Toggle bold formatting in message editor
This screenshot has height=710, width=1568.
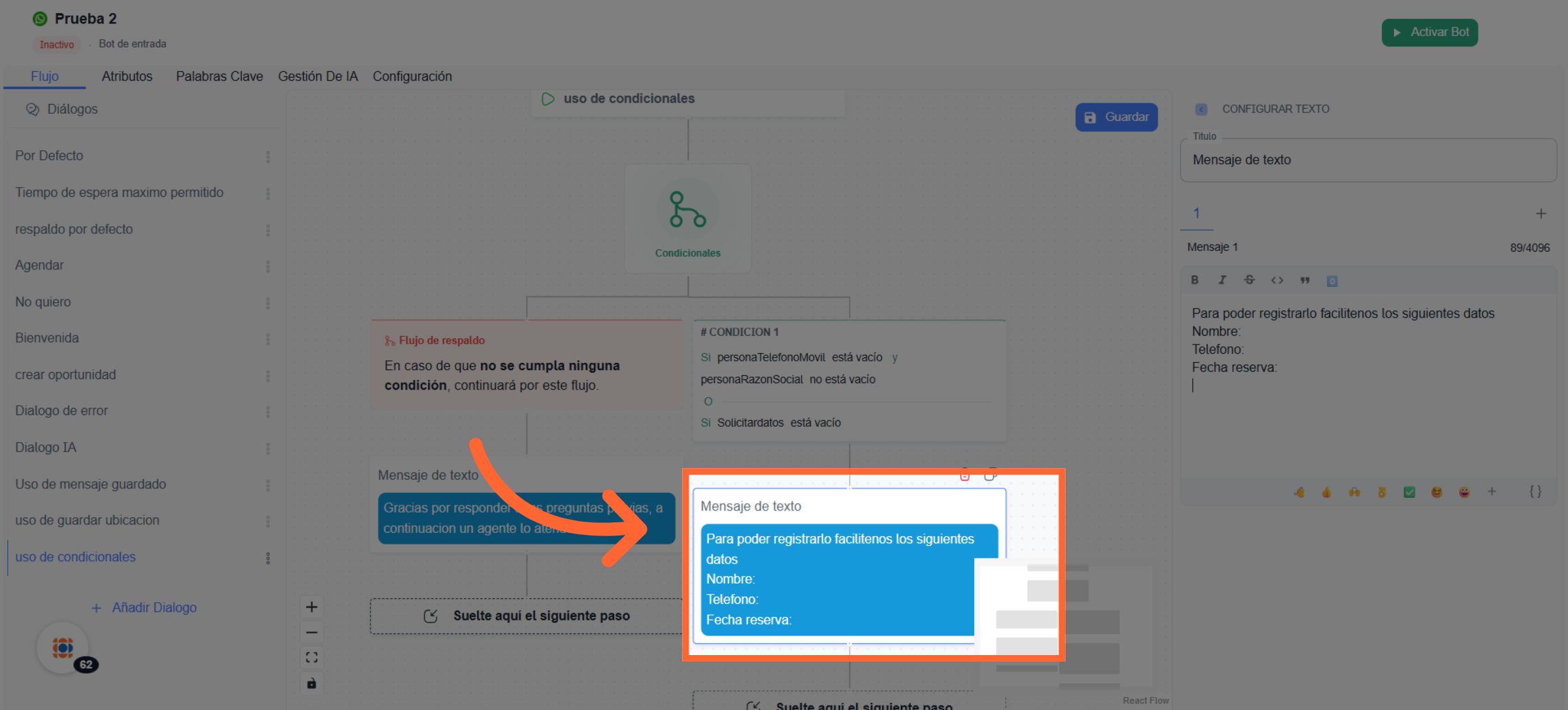click(1194, 280)
